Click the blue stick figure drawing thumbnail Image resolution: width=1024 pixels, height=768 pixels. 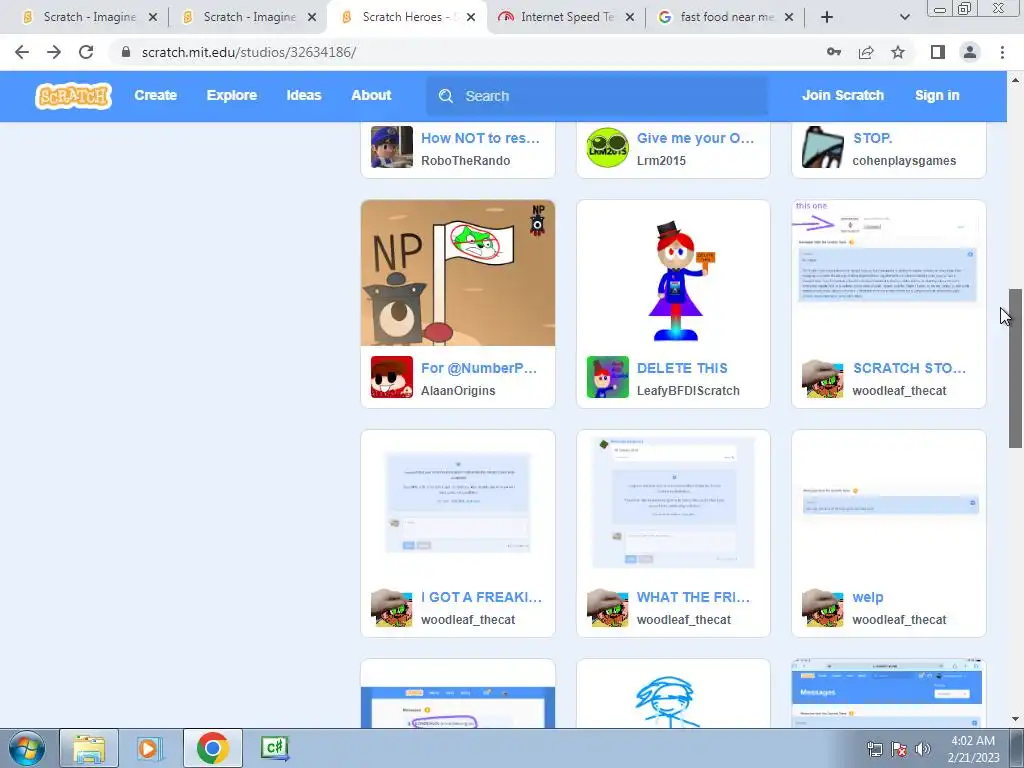[x=673, y=694]
